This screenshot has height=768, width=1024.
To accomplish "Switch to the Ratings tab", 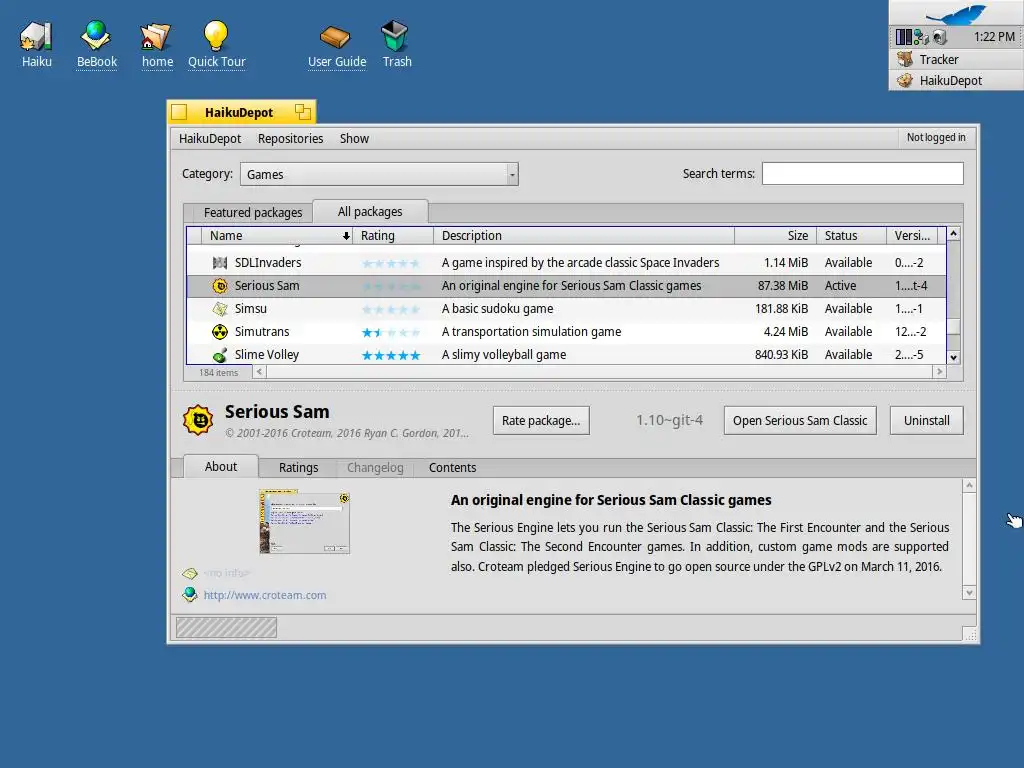I will pyautogui.click(x=298, y=468).
